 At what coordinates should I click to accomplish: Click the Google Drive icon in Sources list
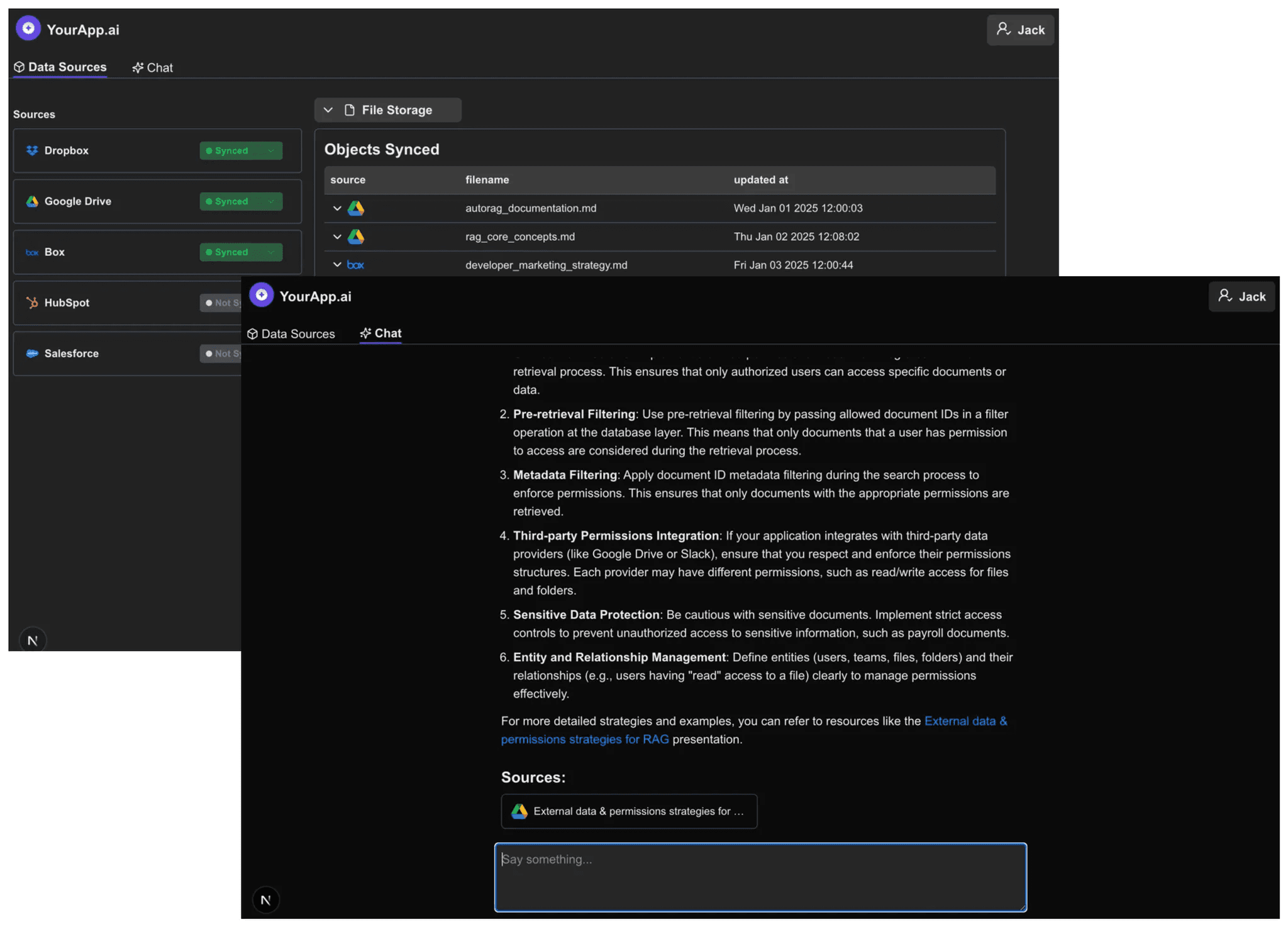pyautogui.click(x=32, y=201)
